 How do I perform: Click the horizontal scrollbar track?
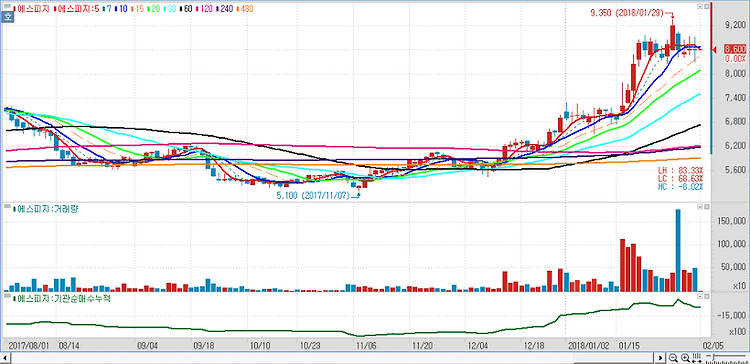point(333,358)
